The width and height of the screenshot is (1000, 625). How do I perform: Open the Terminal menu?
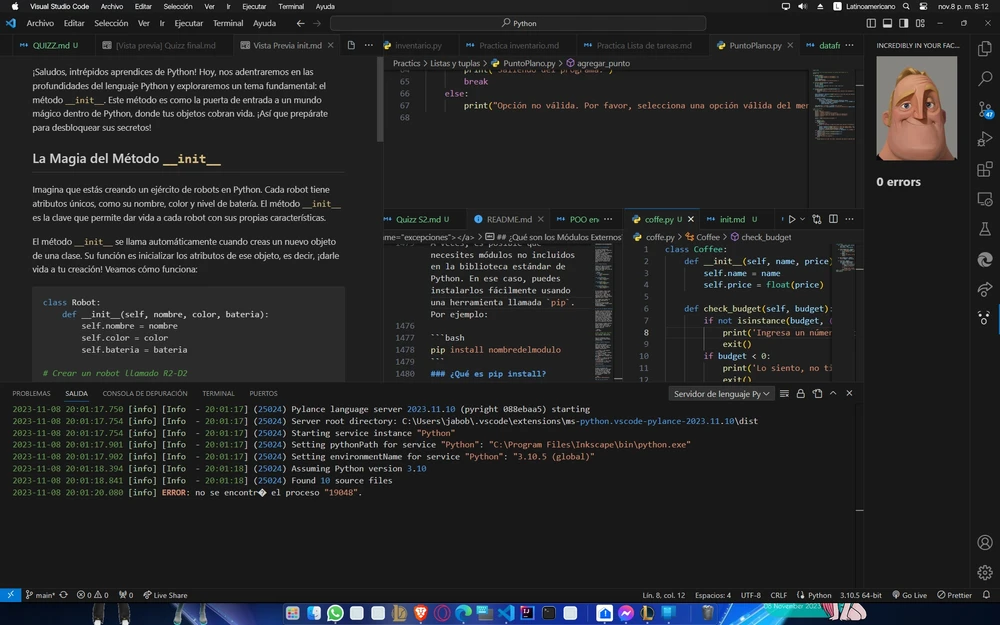click(x=228, y=23)
